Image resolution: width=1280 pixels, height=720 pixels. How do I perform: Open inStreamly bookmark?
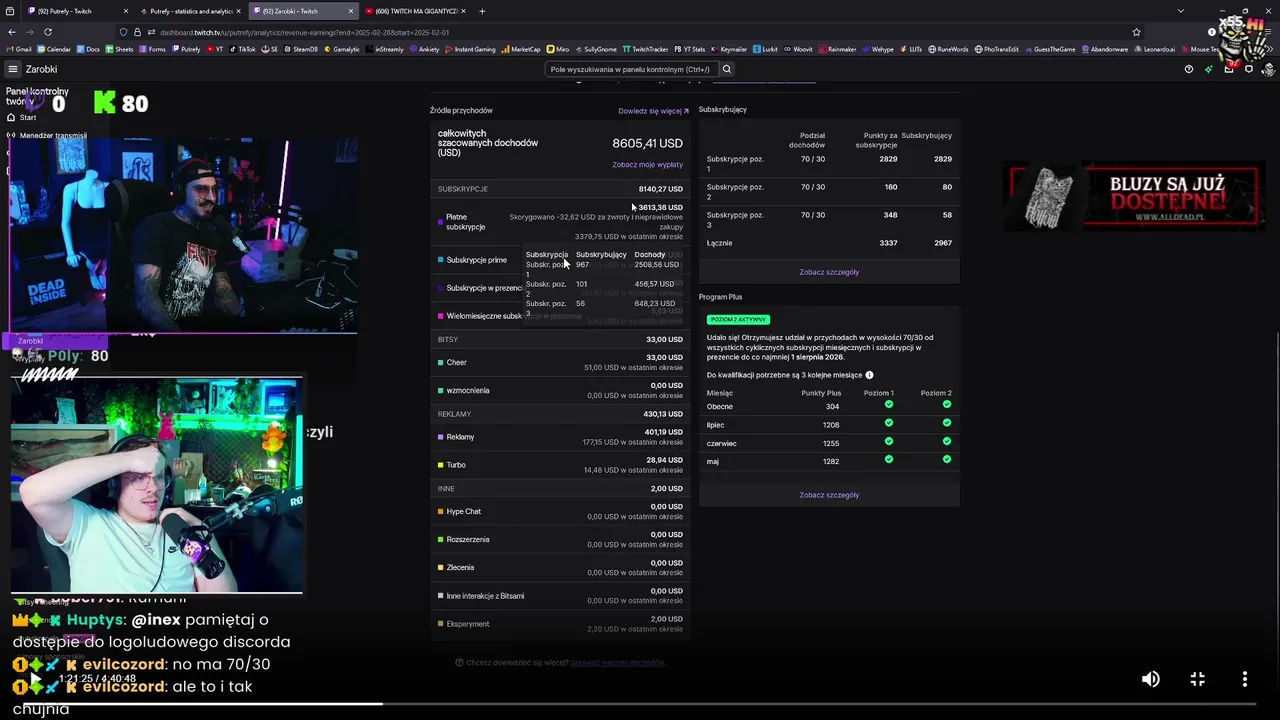(385, 49)
